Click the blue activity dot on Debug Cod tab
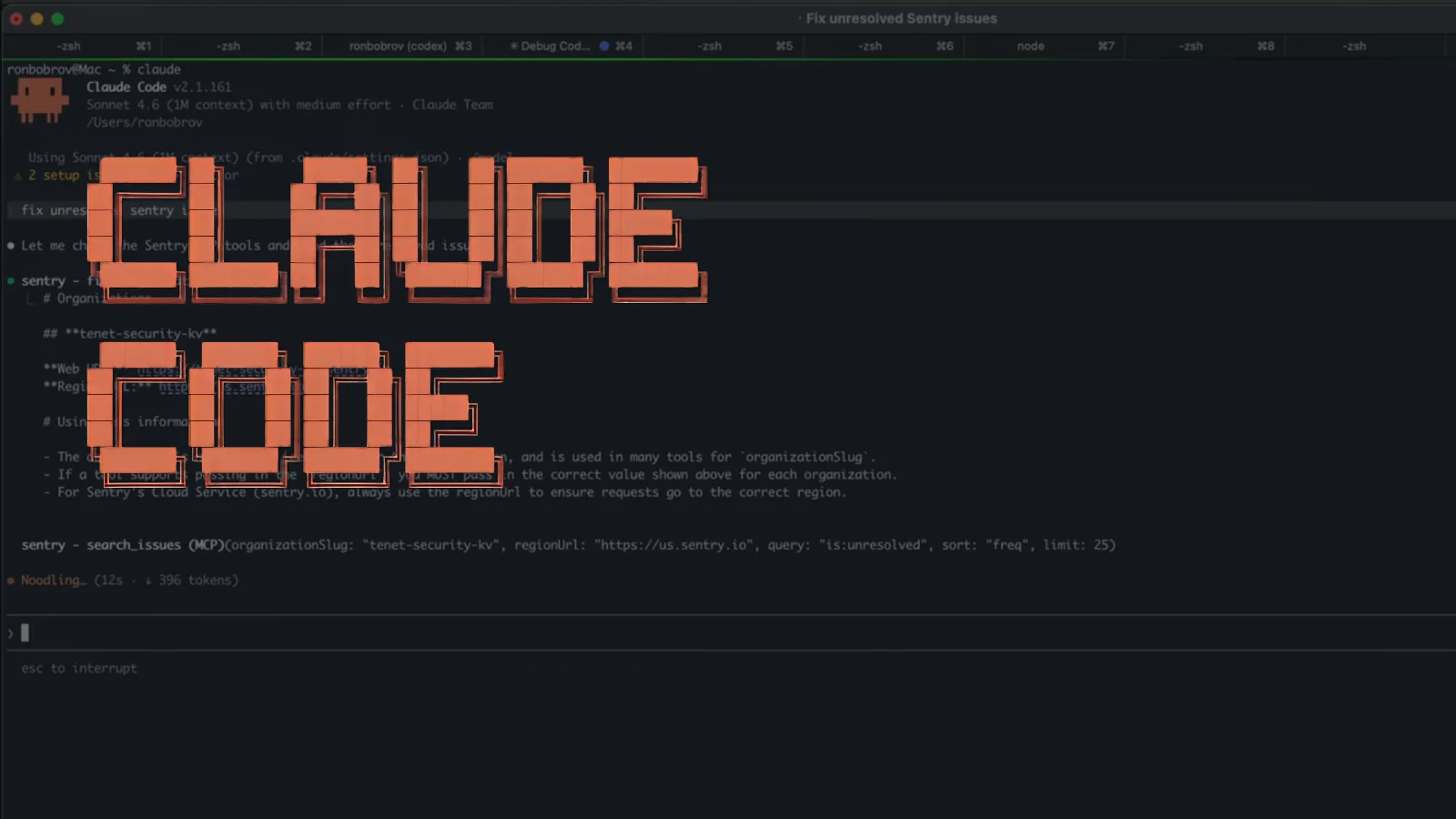The height and width of the screenshot is (819, 1456). click(x=603, y=45)
